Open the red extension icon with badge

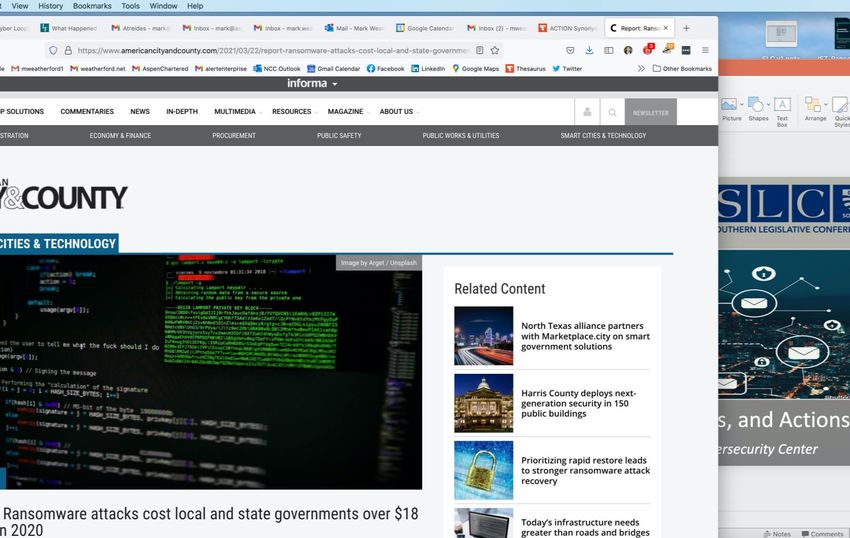648,50
